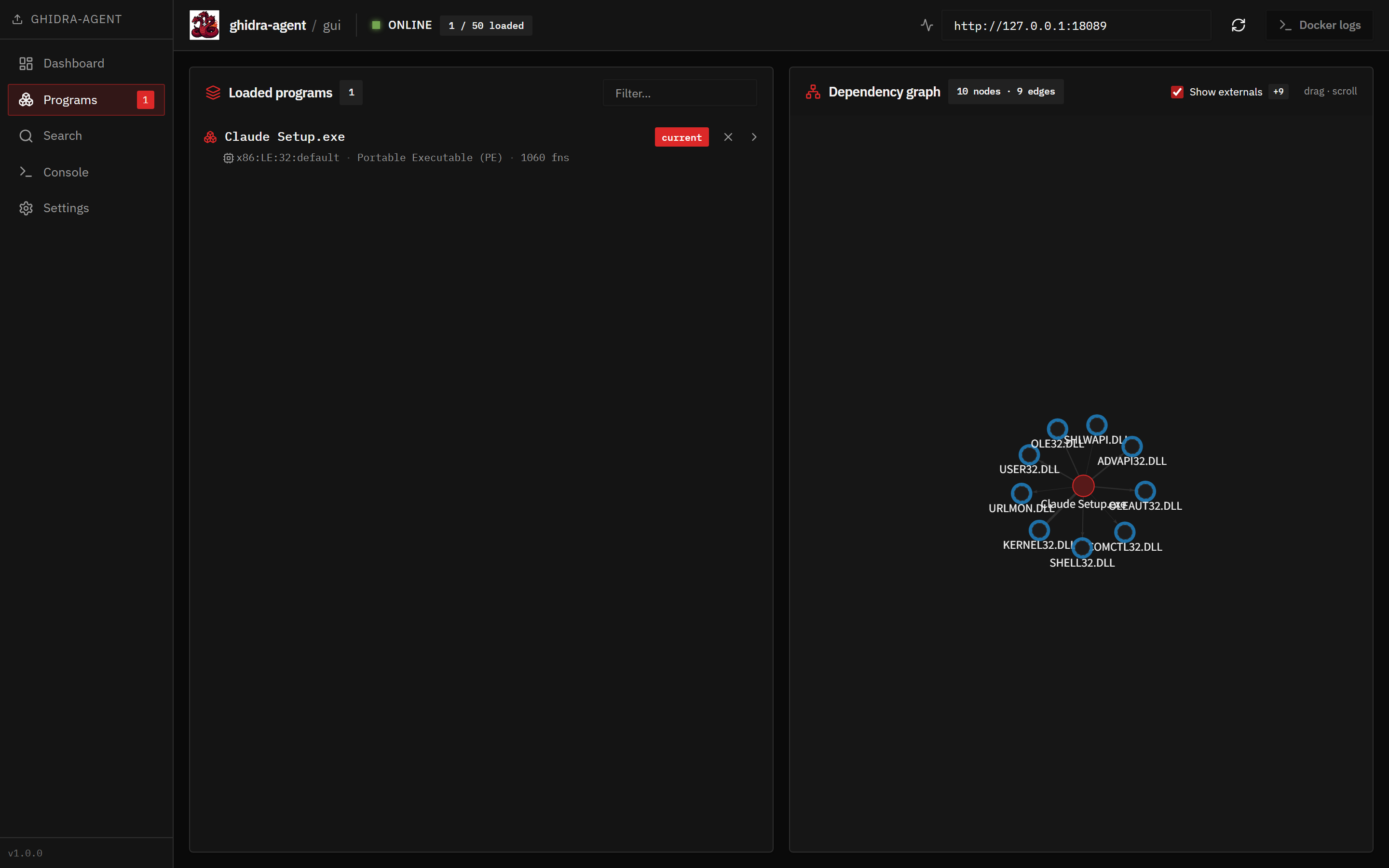Close the Claude Setup.exe program

[728, 136]
